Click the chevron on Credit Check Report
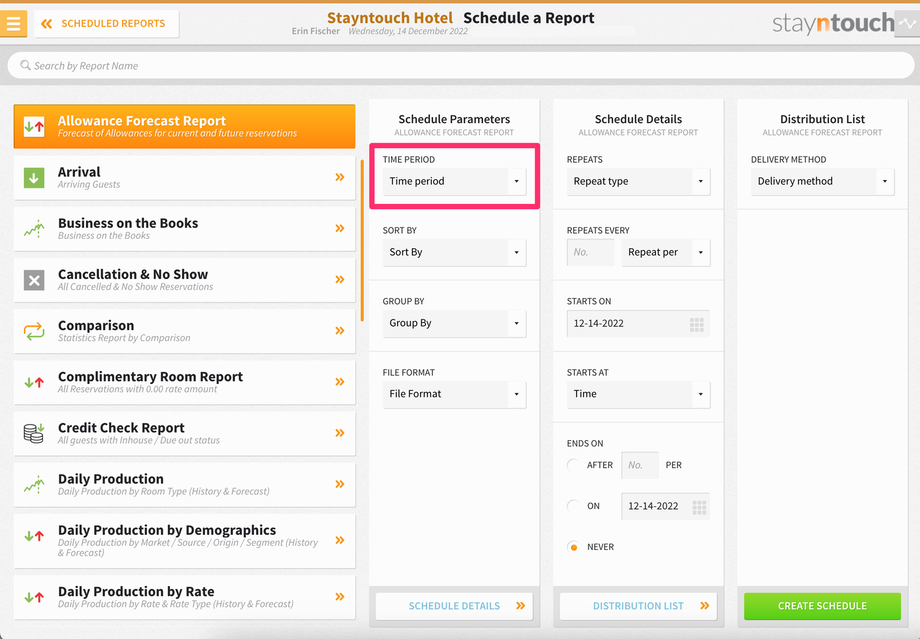This screenshot has height=639, width=920. point(340,433)
